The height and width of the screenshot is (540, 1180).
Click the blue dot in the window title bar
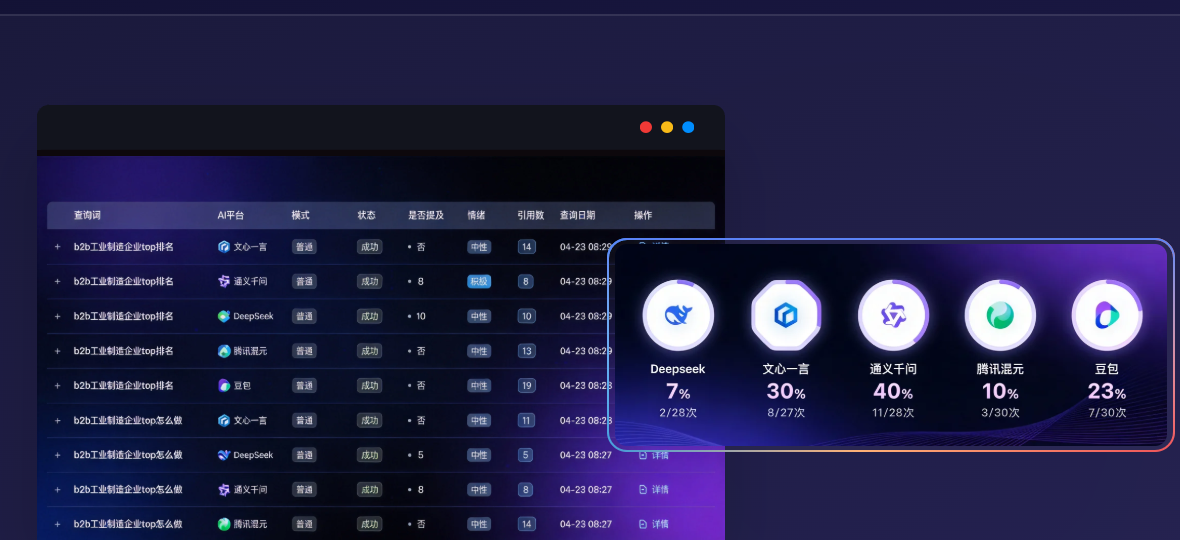[x=688, y=127]
